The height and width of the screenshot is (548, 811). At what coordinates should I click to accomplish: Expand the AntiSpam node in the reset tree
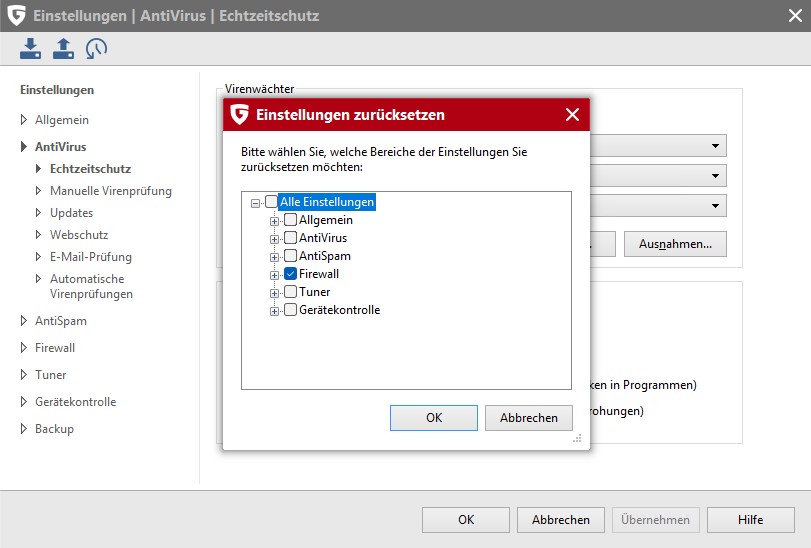coord(274,257)
